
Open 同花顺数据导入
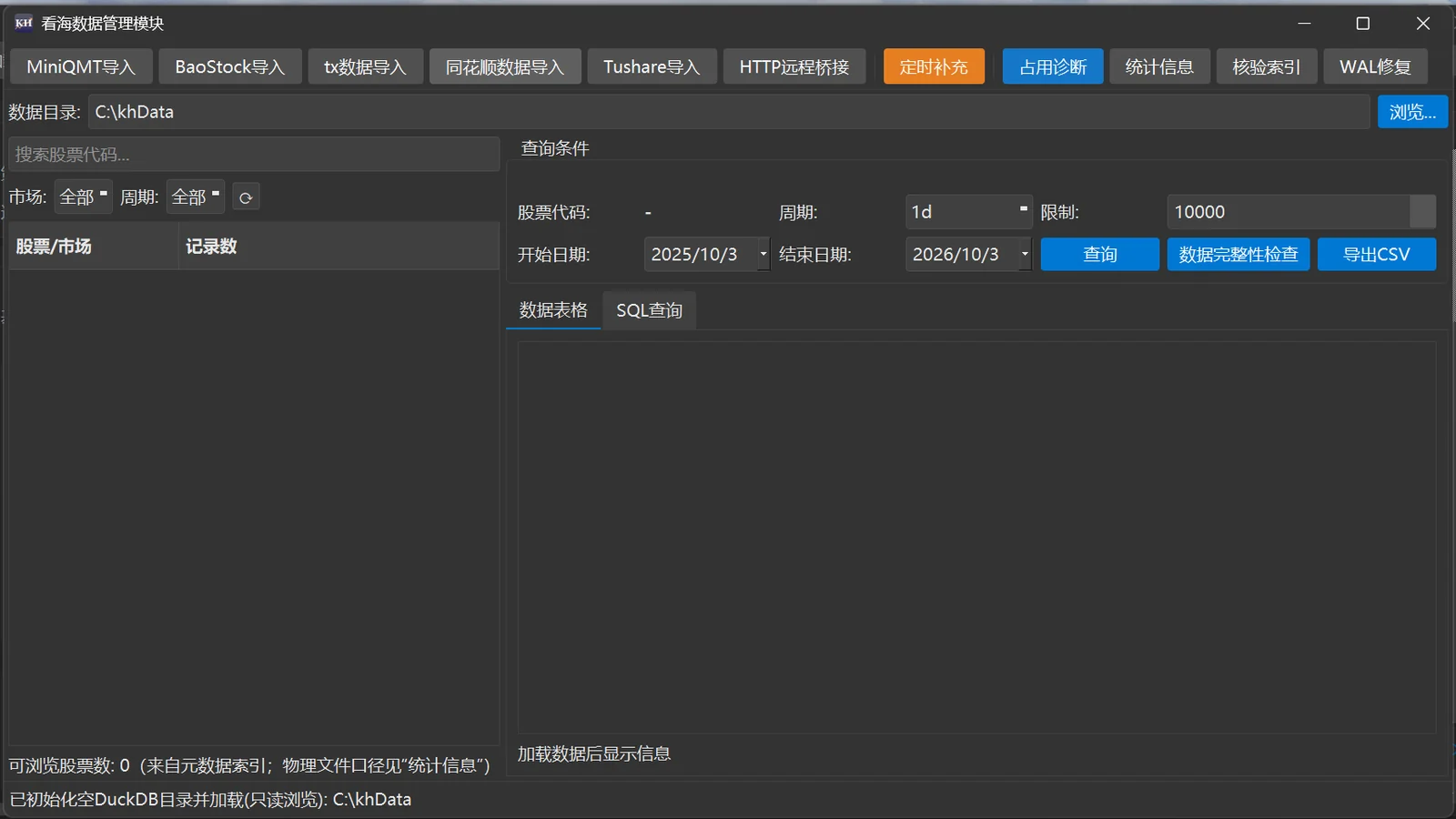[x=505, y=66]
